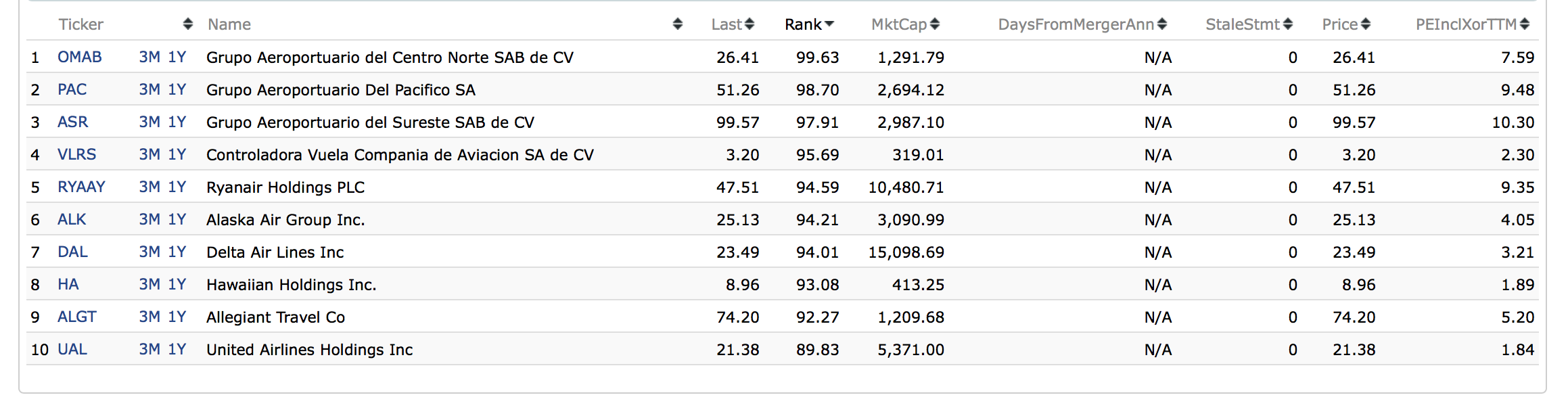Click the Ticker column header label
Screen dimensions: 1568x414
81,24
